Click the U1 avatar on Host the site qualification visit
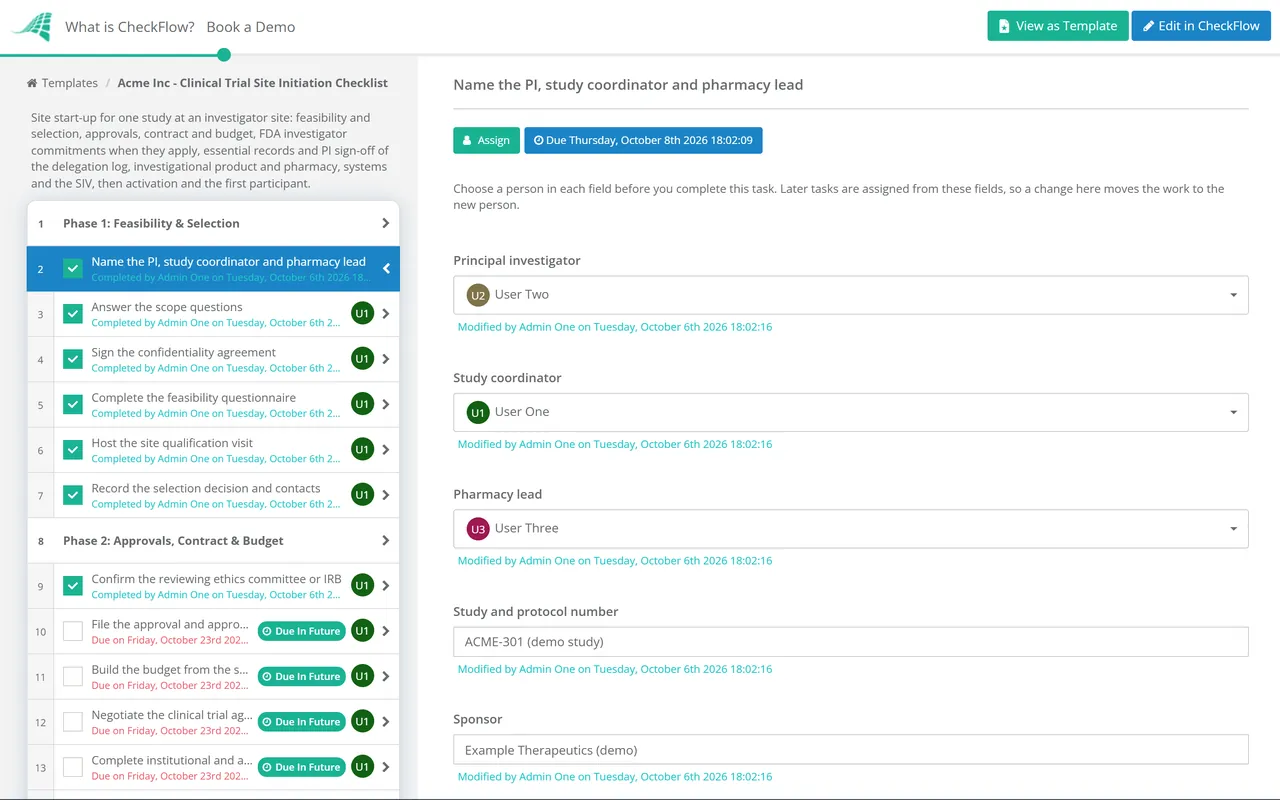This screenshot has height=800, width=1280. pyautogui.click(x=362, y=450)
